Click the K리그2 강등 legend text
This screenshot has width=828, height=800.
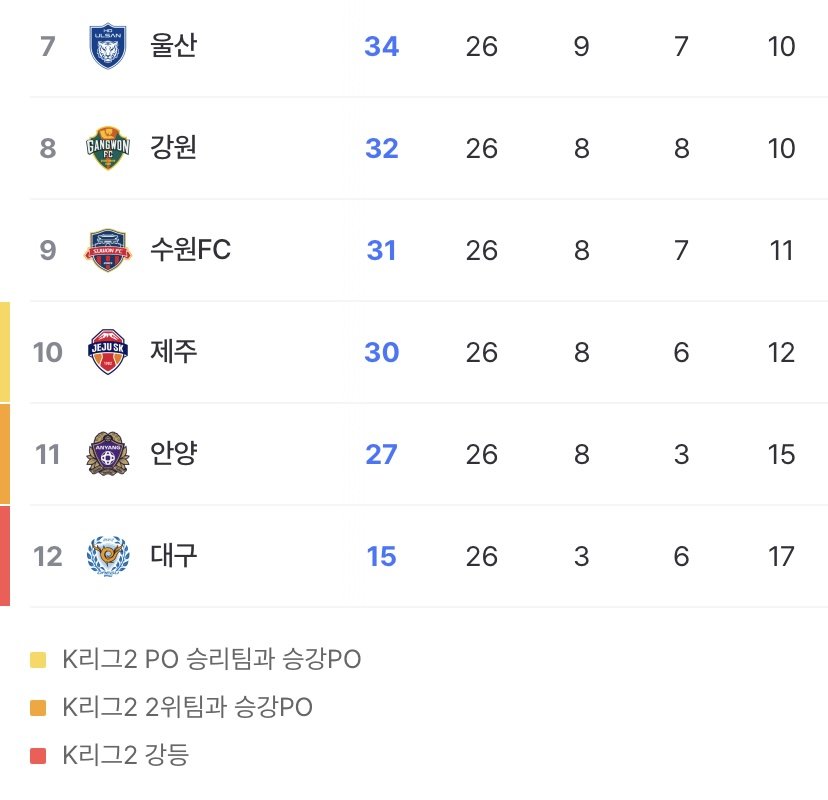pyautogui.click(x=125, y=756)
